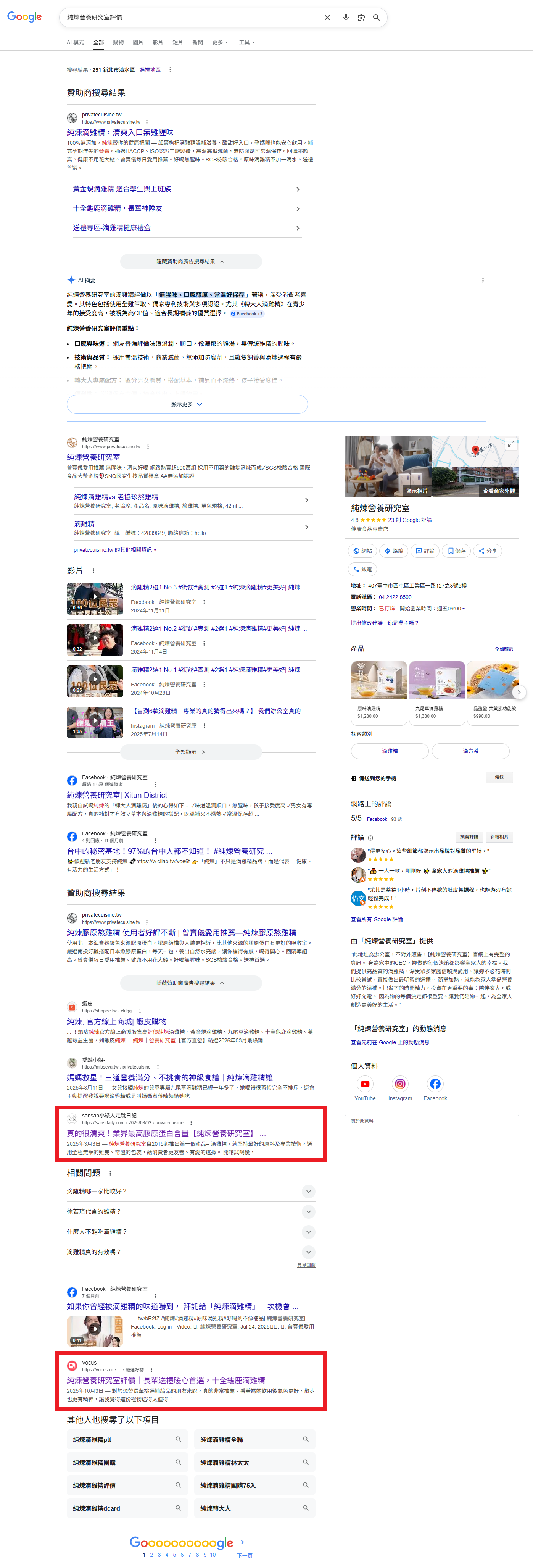This screenshot has height=1568, width=533.
Task: Select the 滴雞精 category chip
Action: pos(390,751)
